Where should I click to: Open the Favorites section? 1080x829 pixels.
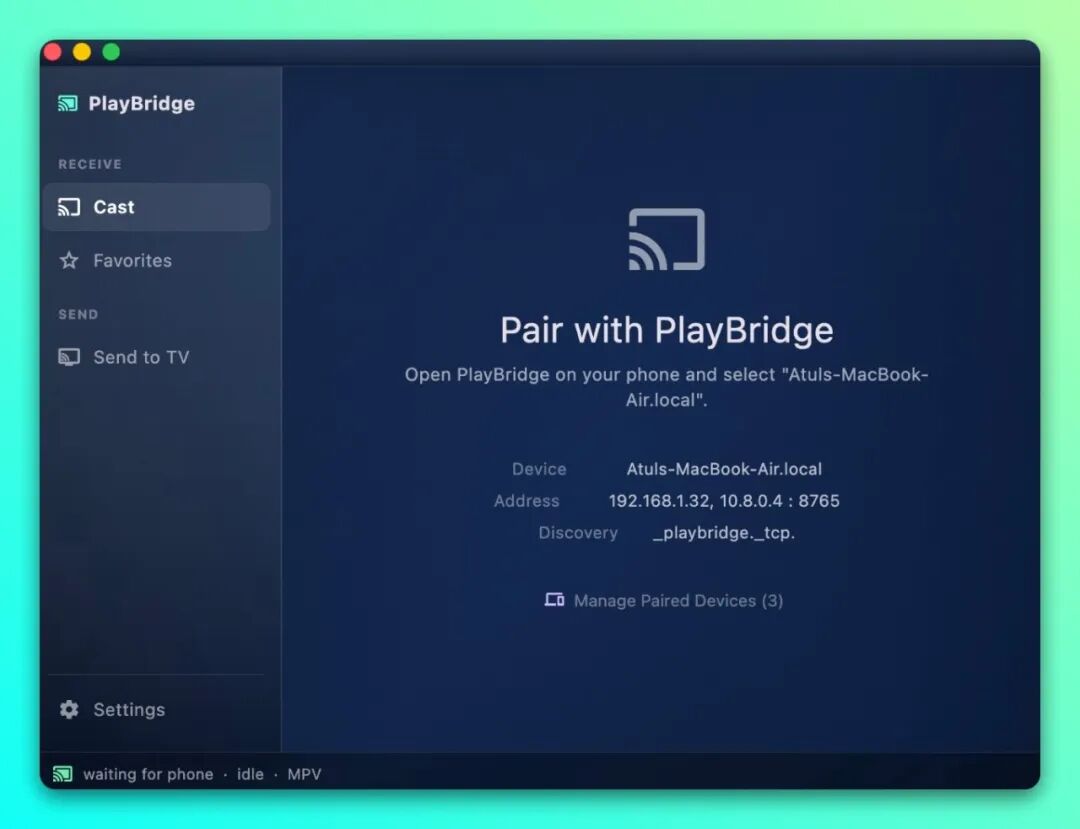coord(156,260)
